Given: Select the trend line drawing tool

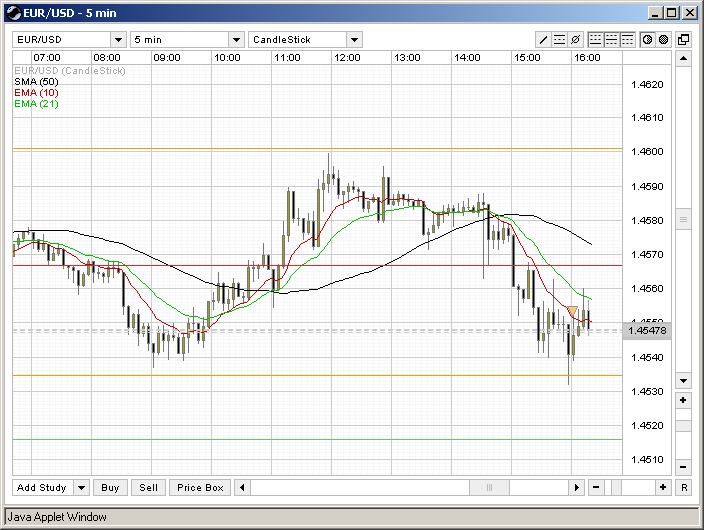Looking at the screenshot, I should click(x=544, y=40).
